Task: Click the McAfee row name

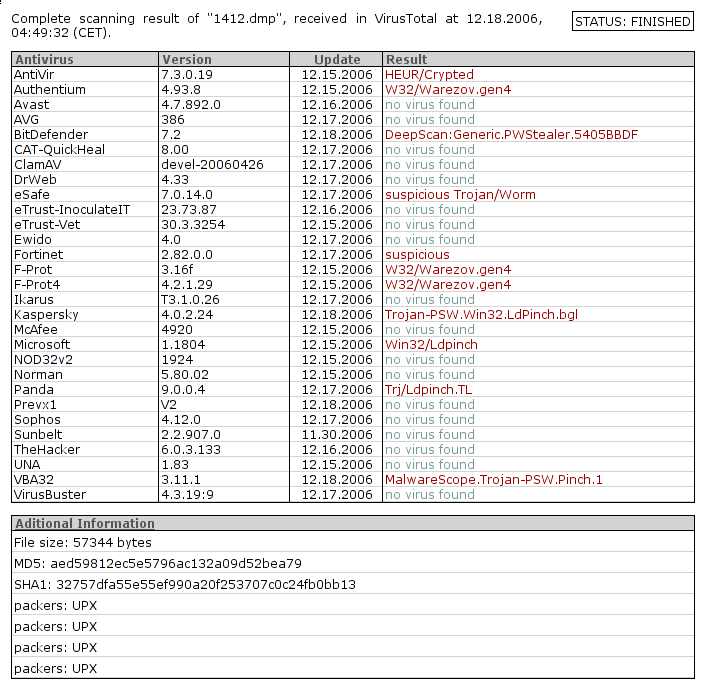Action: (x=36, y=330)
